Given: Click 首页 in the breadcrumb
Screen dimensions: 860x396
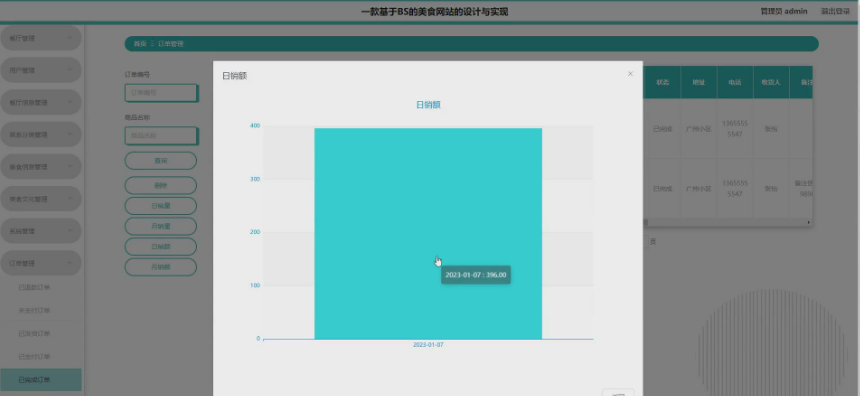Looking at the screenshot, I should pos(140,44).
